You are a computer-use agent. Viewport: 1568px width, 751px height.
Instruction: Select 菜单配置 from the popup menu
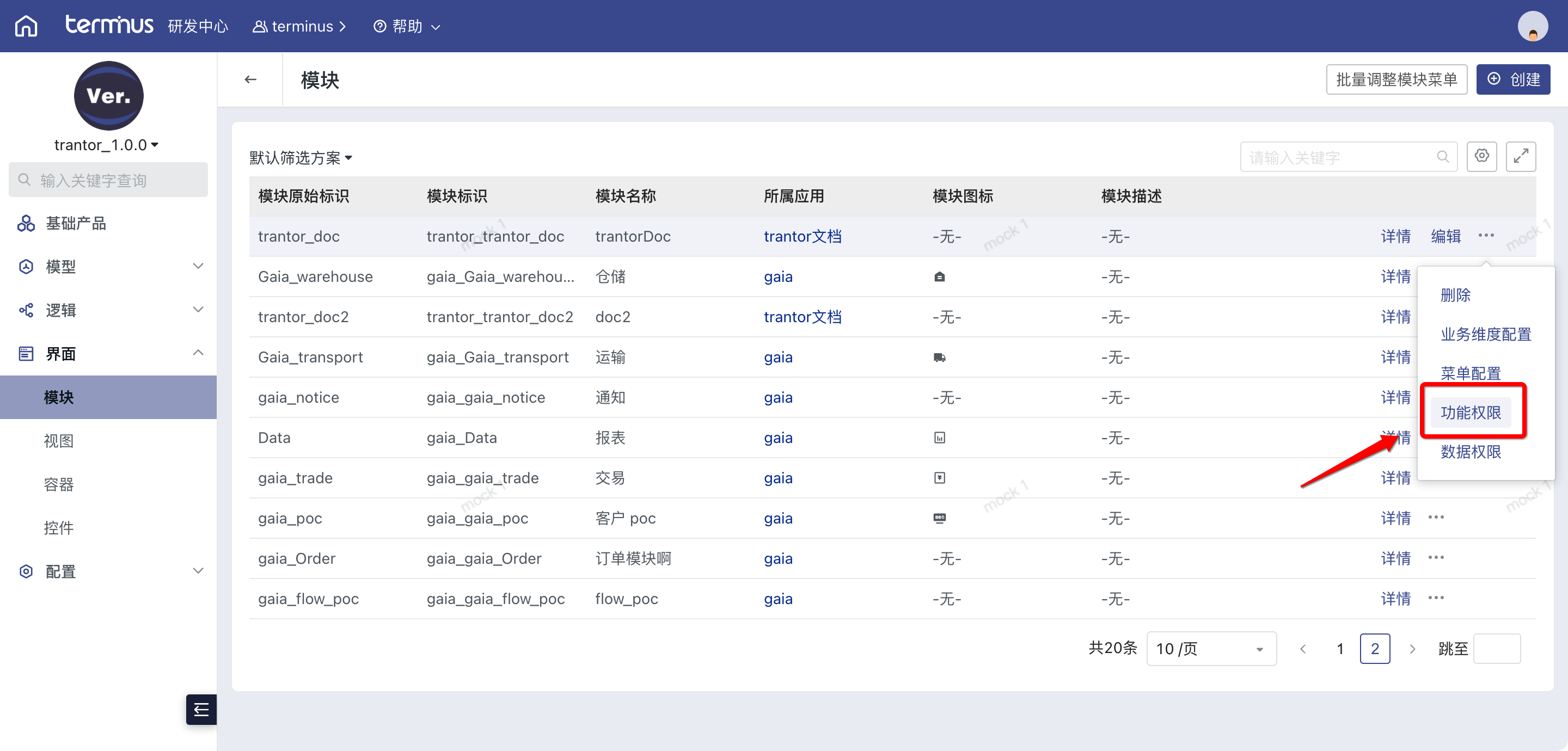click(x=1471, y=373)
